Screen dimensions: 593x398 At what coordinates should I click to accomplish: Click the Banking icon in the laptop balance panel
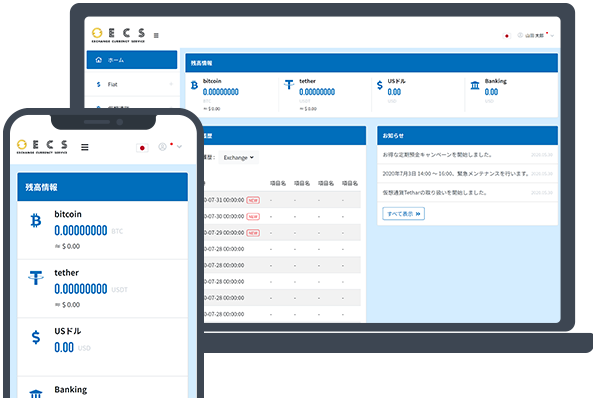[x=475, y=85]
